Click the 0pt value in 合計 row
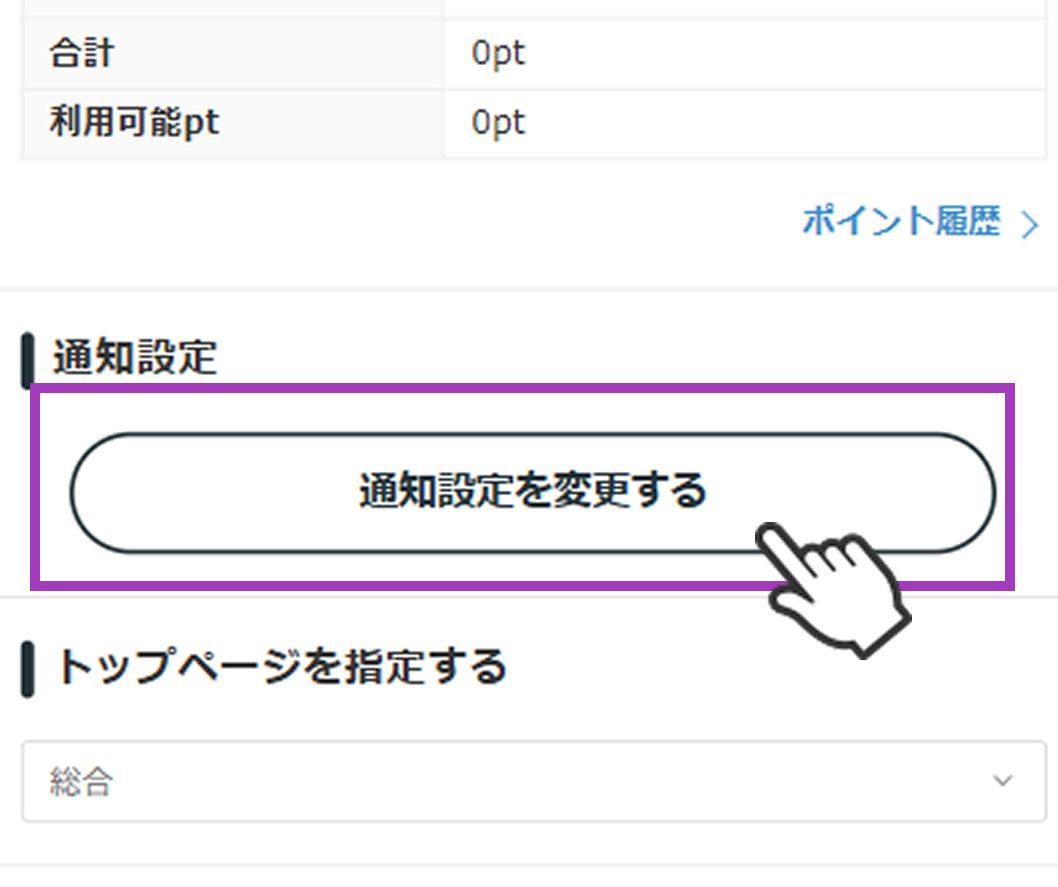 [x=498, y=53]
